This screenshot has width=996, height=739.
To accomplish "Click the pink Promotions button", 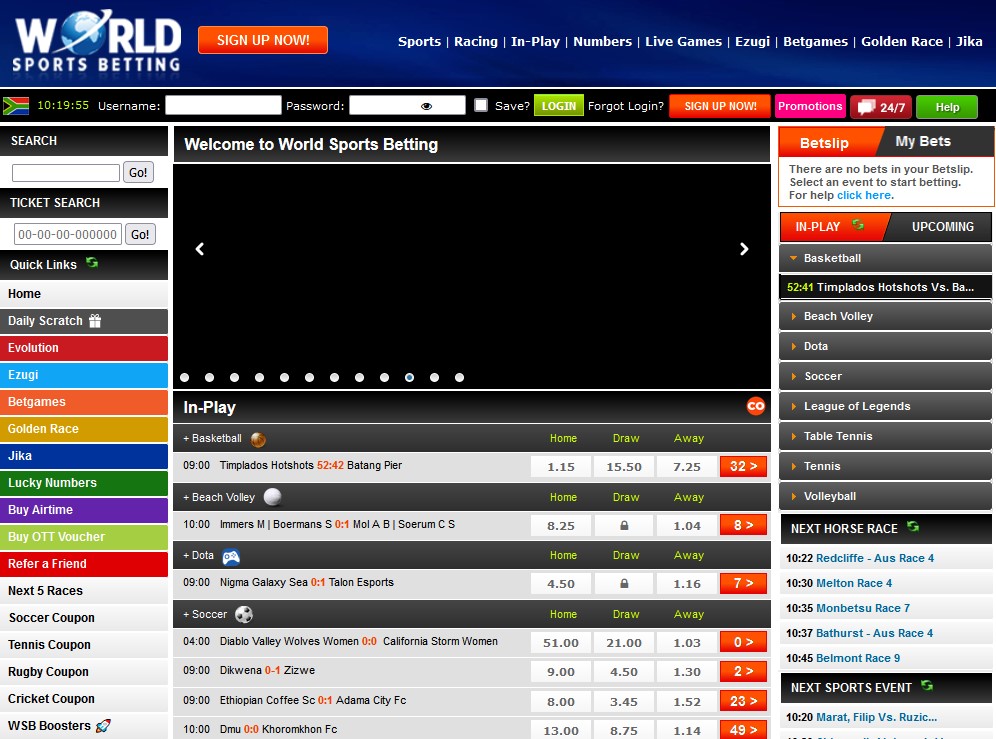I will click(810, 106).
